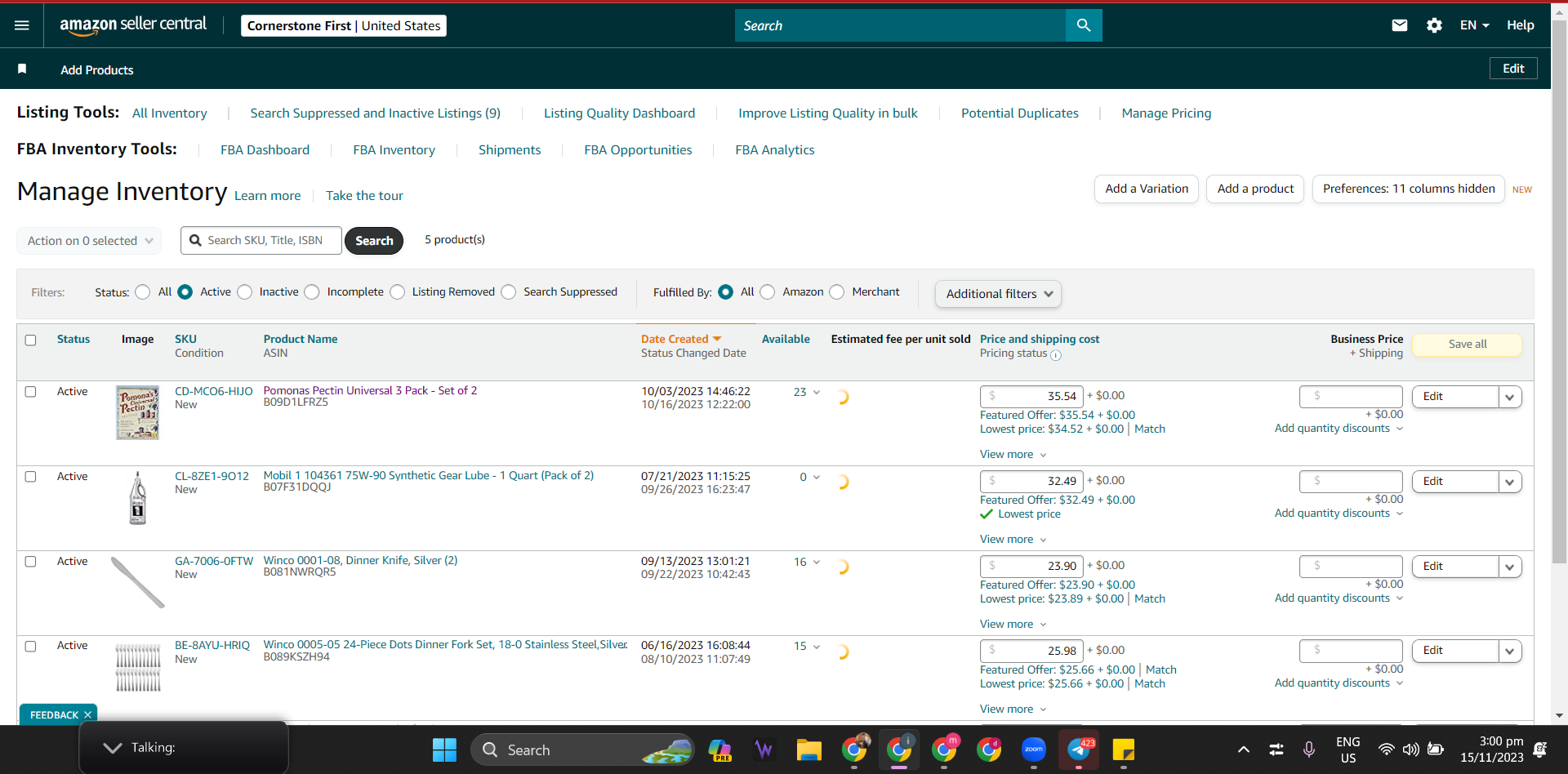Open the EN language dropdown

pyautogui.click(x=1474, y=25)
